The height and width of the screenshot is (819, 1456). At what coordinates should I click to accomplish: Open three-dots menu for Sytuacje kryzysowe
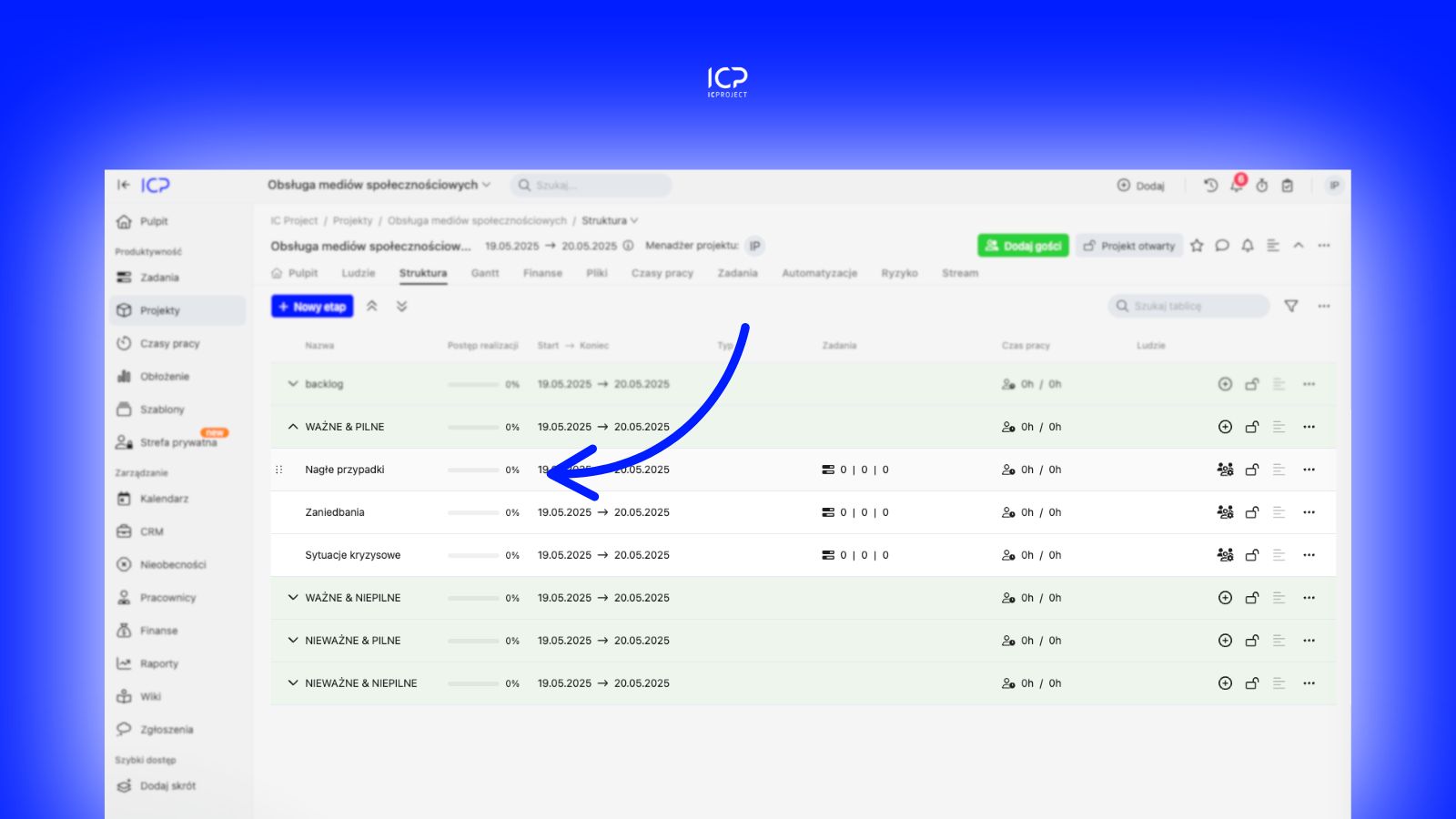(x=1309, y=555)
